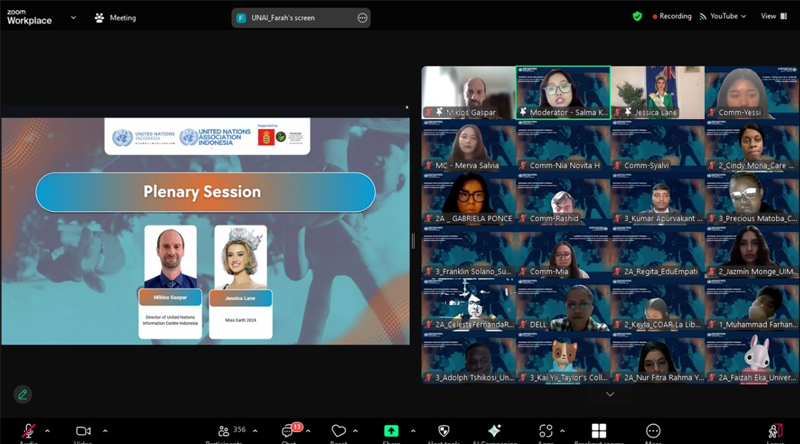Open the Chat panel with 13 unread
This screenshot has height=444, width=800.
pos(289,431)
